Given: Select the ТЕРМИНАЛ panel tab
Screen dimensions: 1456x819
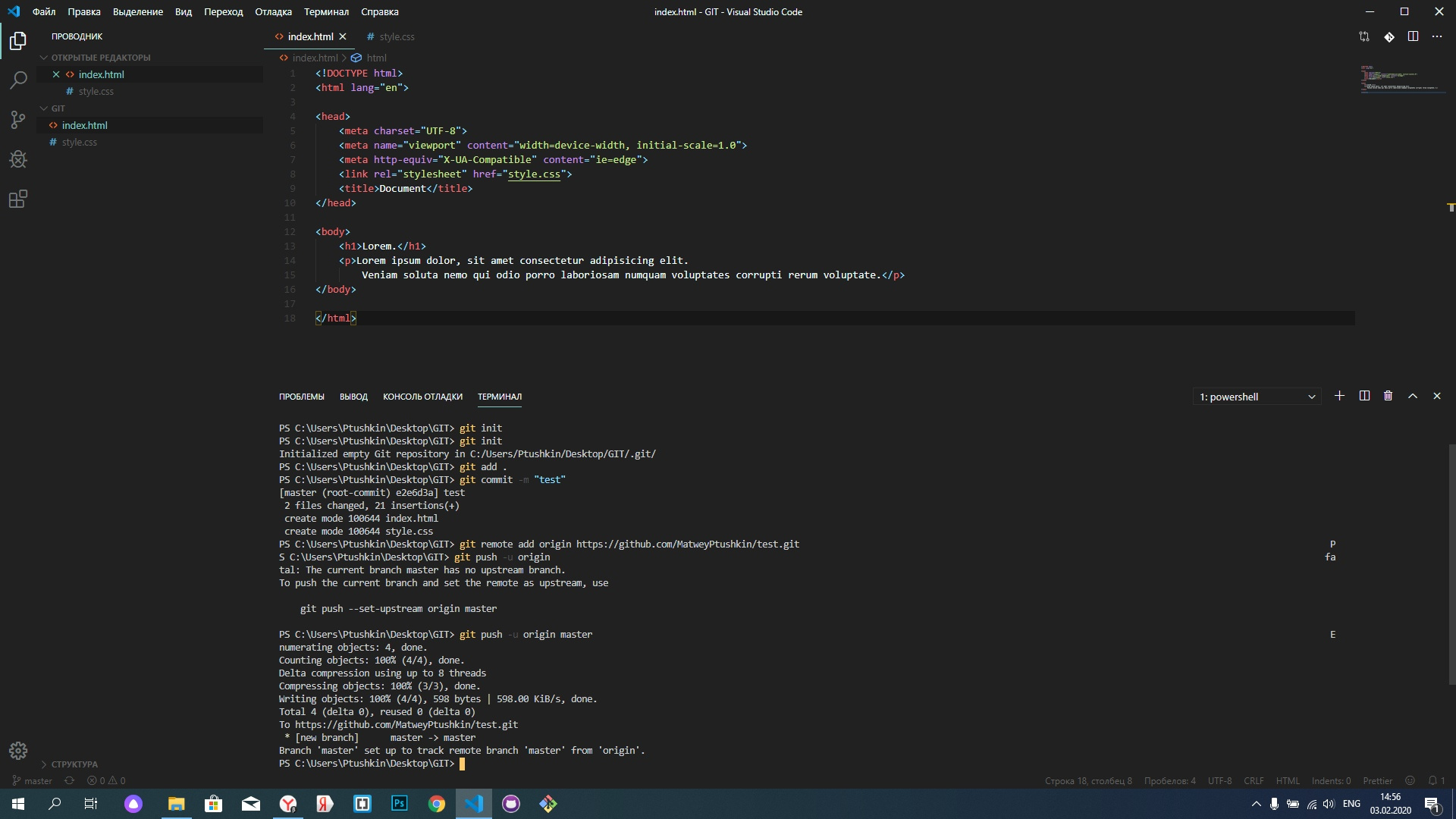Looking at the screenshot, I should (x=500, y=397).
